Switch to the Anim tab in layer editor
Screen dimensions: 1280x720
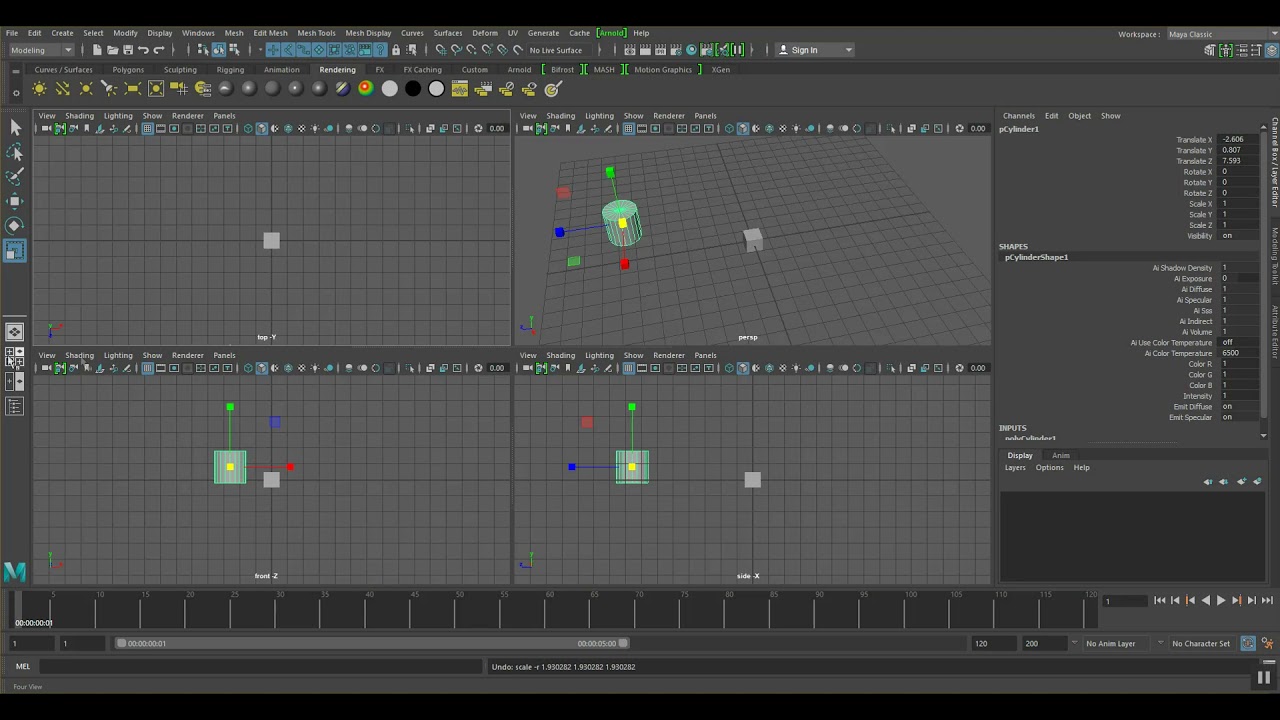click(1060, 456)
